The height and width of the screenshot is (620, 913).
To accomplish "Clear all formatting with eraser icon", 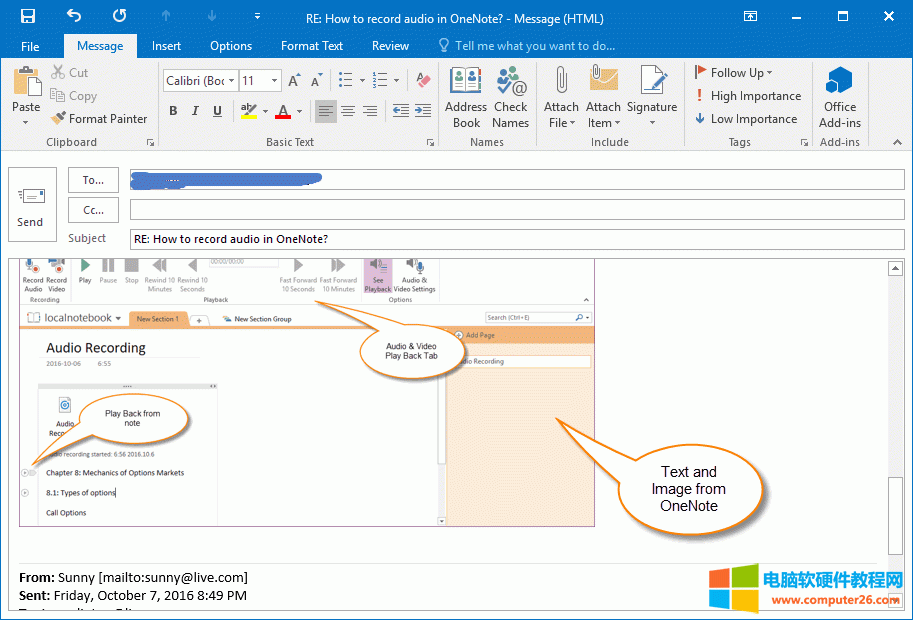I will (x=422, y=81).
